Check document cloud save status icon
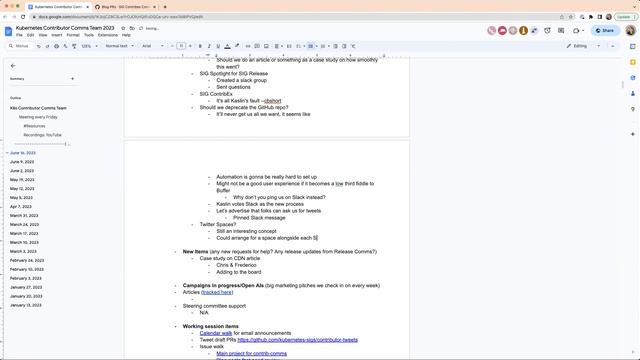 click(141, 28)
